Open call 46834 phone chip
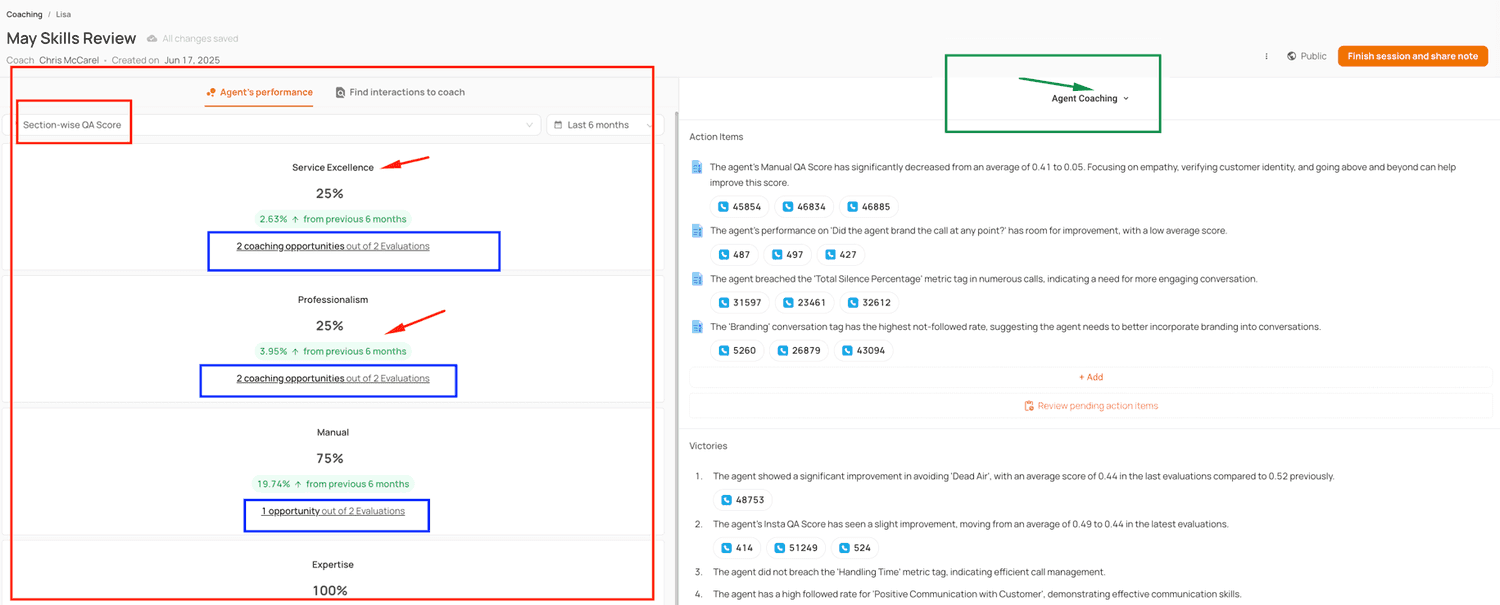 tap(804, 207)
